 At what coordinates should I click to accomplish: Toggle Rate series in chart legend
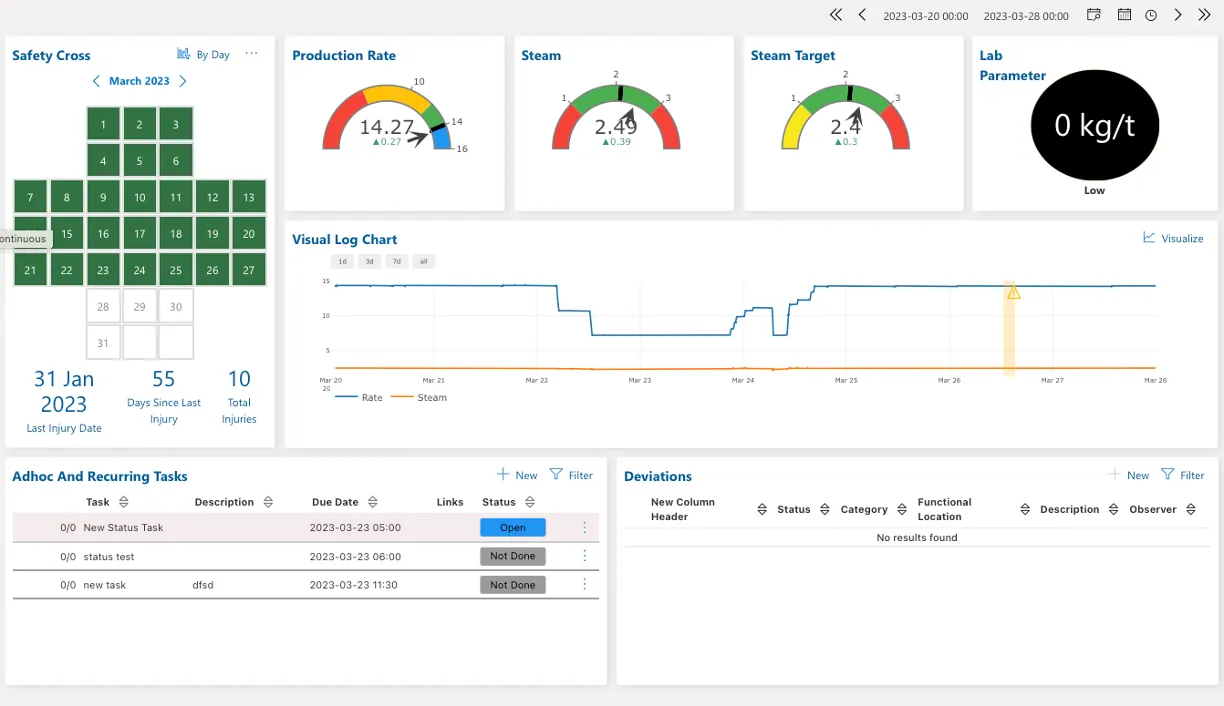[359, 397]
